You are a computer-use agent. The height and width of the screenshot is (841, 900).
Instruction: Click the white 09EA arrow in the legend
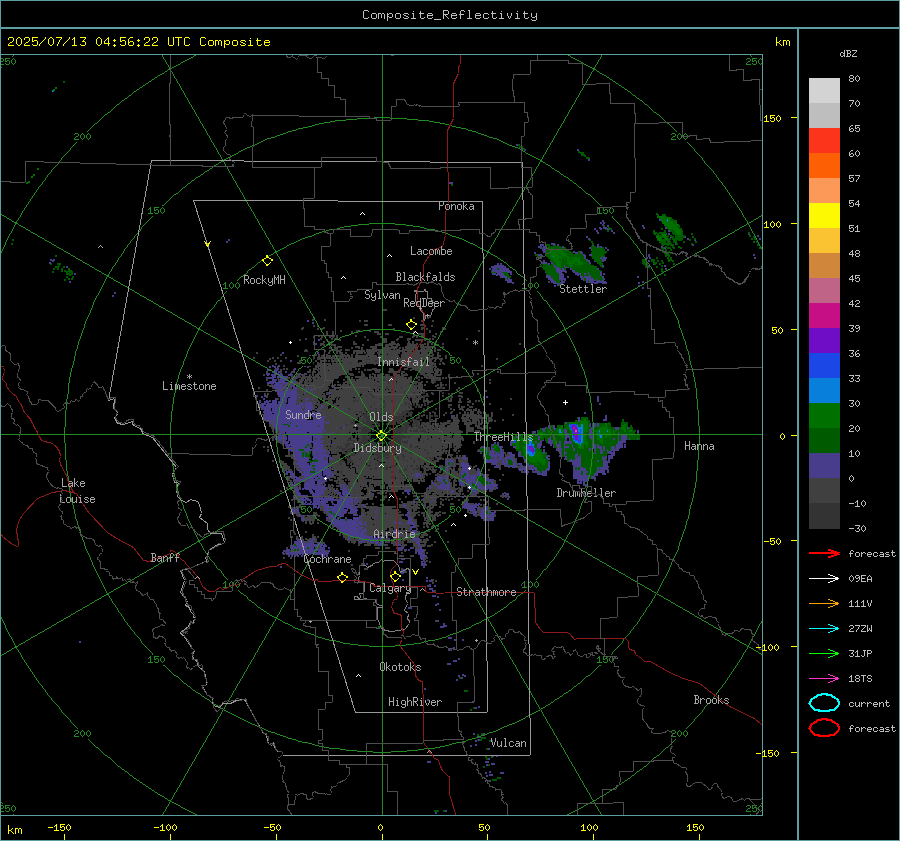click(x=824, y=579)
